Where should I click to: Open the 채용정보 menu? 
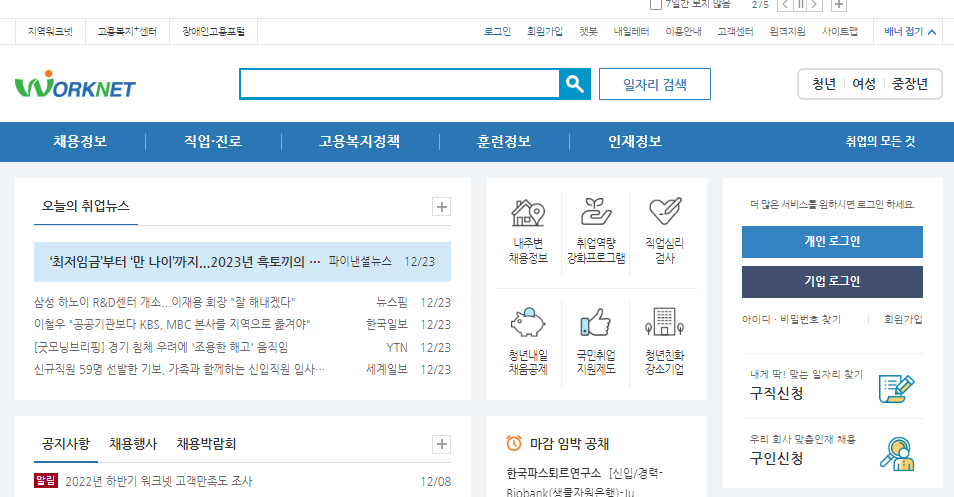pos(80,142)
